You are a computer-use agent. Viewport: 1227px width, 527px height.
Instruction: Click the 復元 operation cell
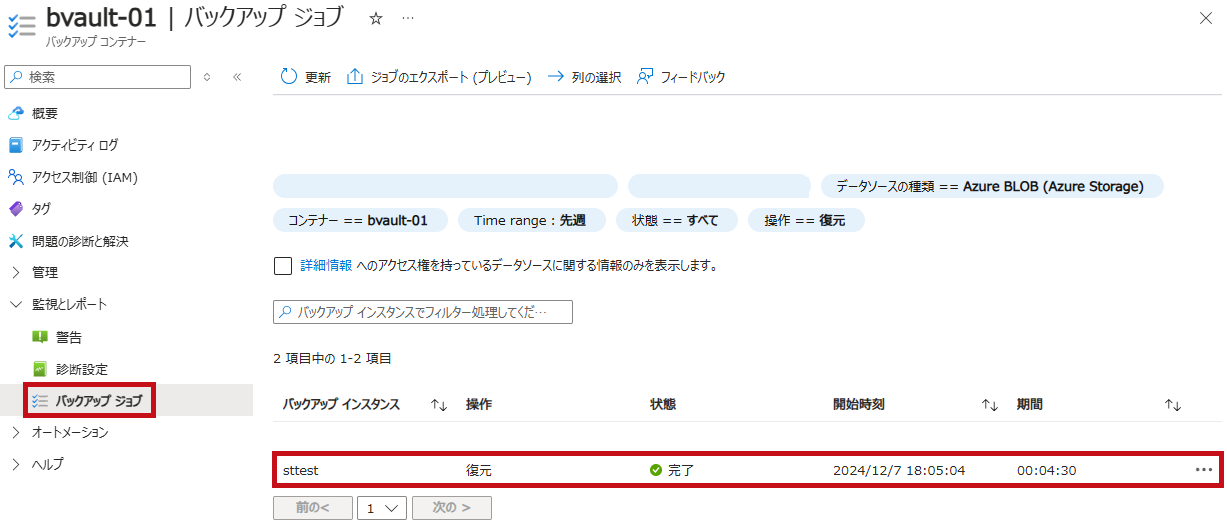[x=479, y=470]
